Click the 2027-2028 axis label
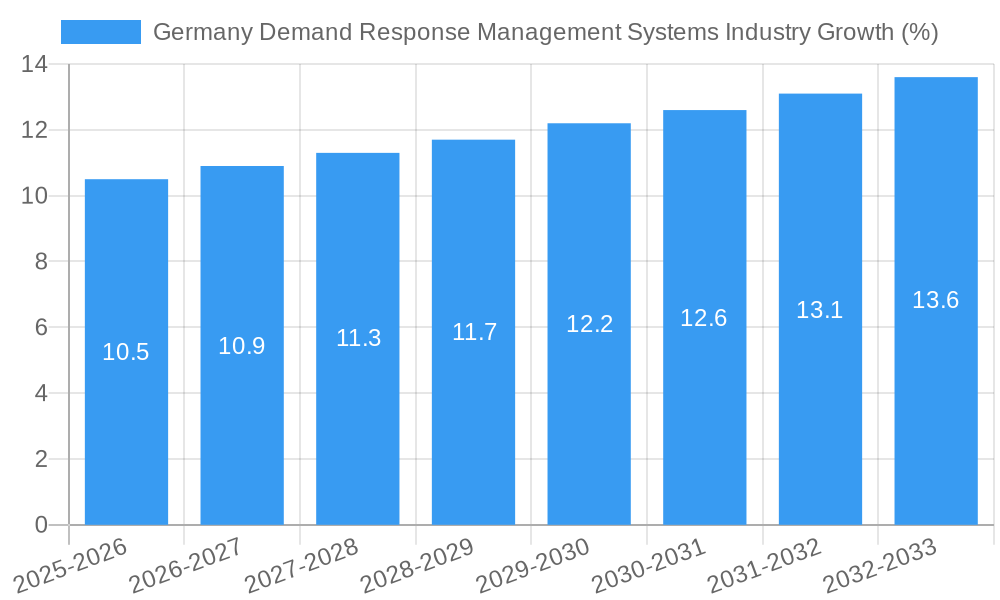1000x600 pixels. (x=302, y=566)
